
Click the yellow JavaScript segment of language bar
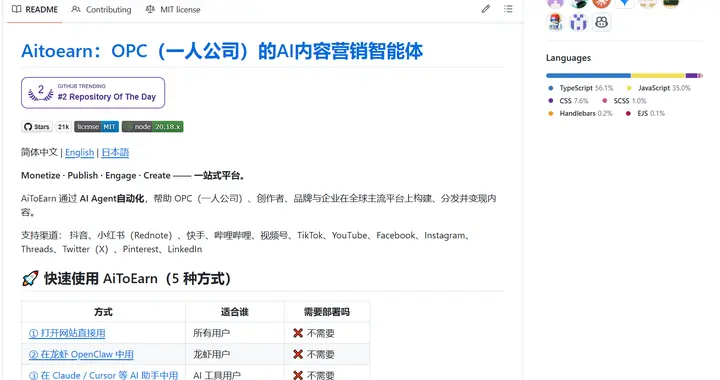pos(658,75)
